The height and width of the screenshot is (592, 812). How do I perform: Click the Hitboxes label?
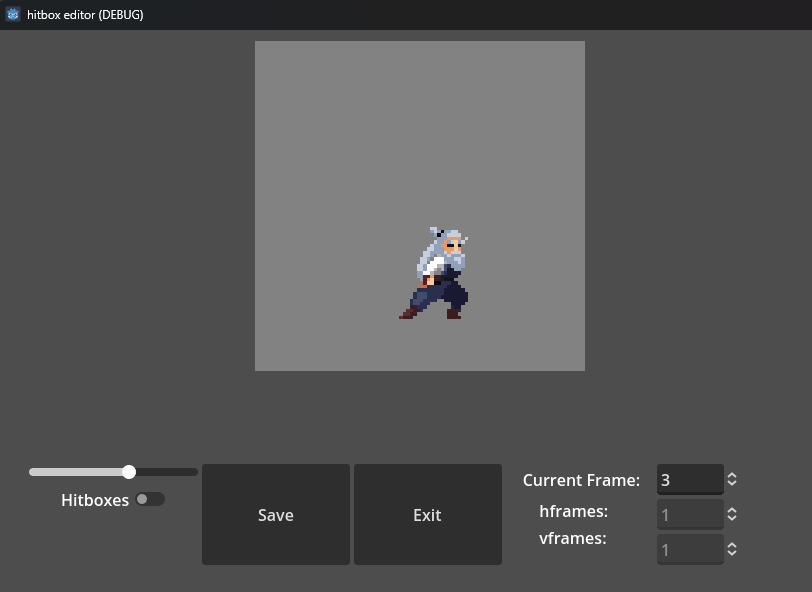pyautogui.click(x=95, y=500)
